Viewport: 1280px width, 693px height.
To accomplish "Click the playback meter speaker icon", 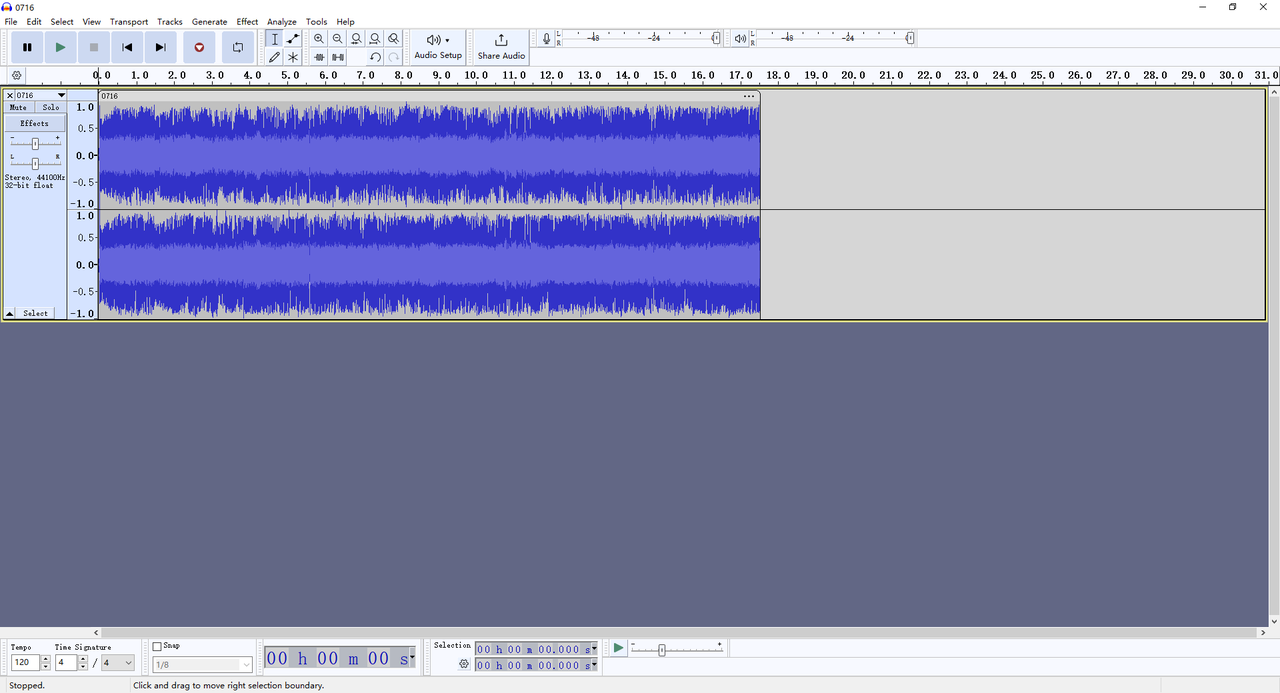I will tap(739, 39).
